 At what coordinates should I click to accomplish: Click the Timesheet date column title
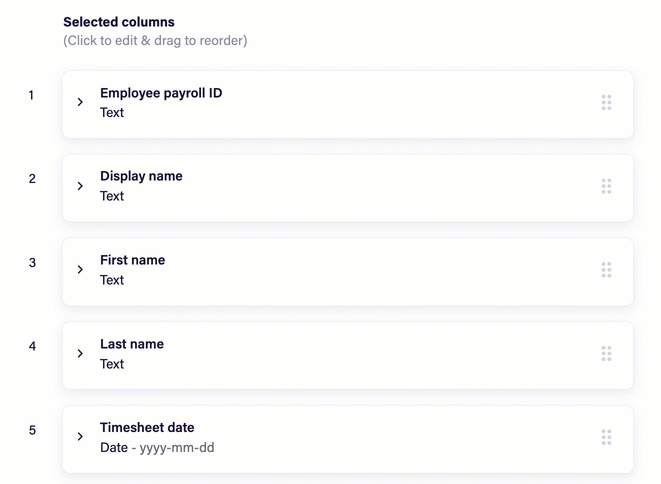tap(147, 428)
